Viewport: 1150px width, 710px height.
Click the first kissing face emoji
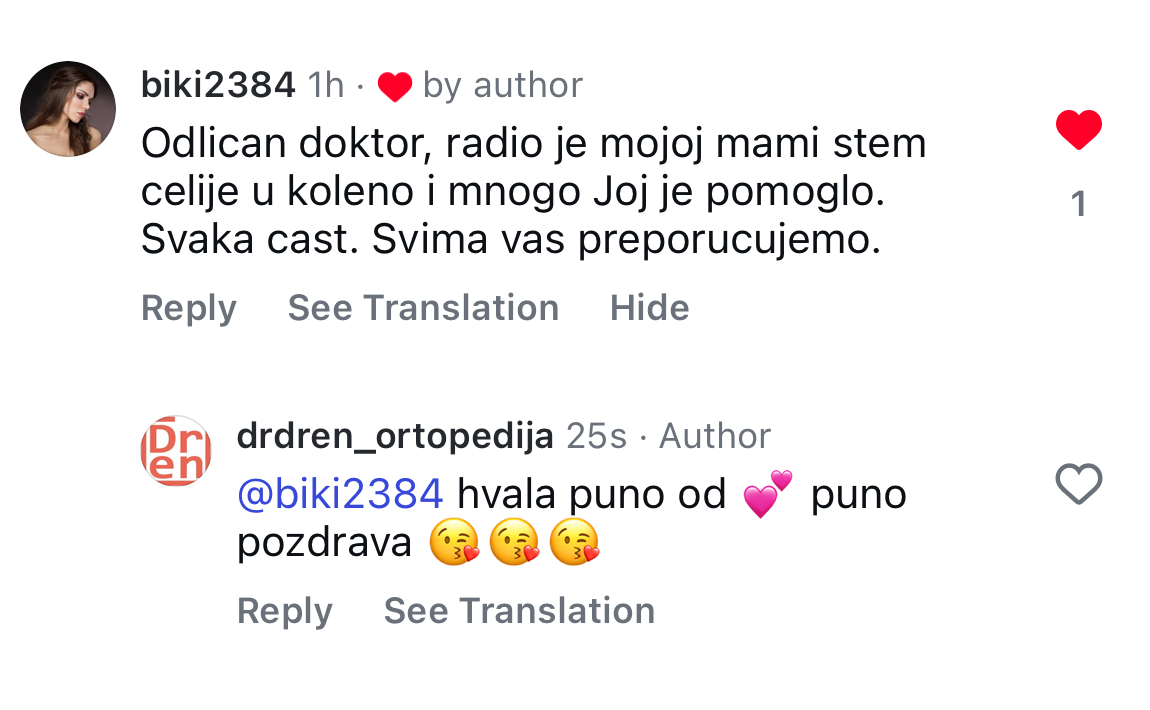[453, 543]
